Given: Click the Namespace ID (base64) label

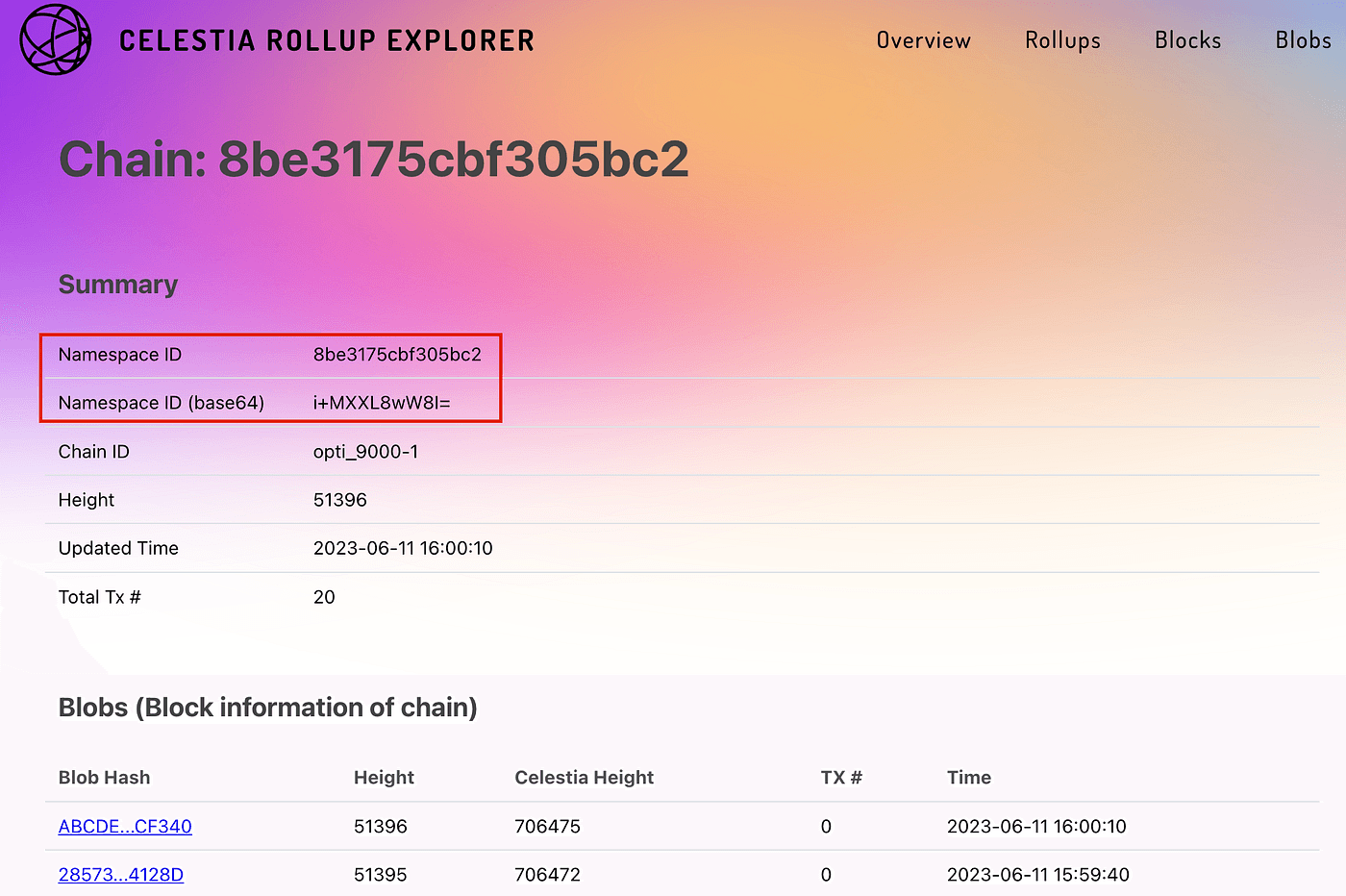Looking at the screenshot, I should (x=162, y=403).
